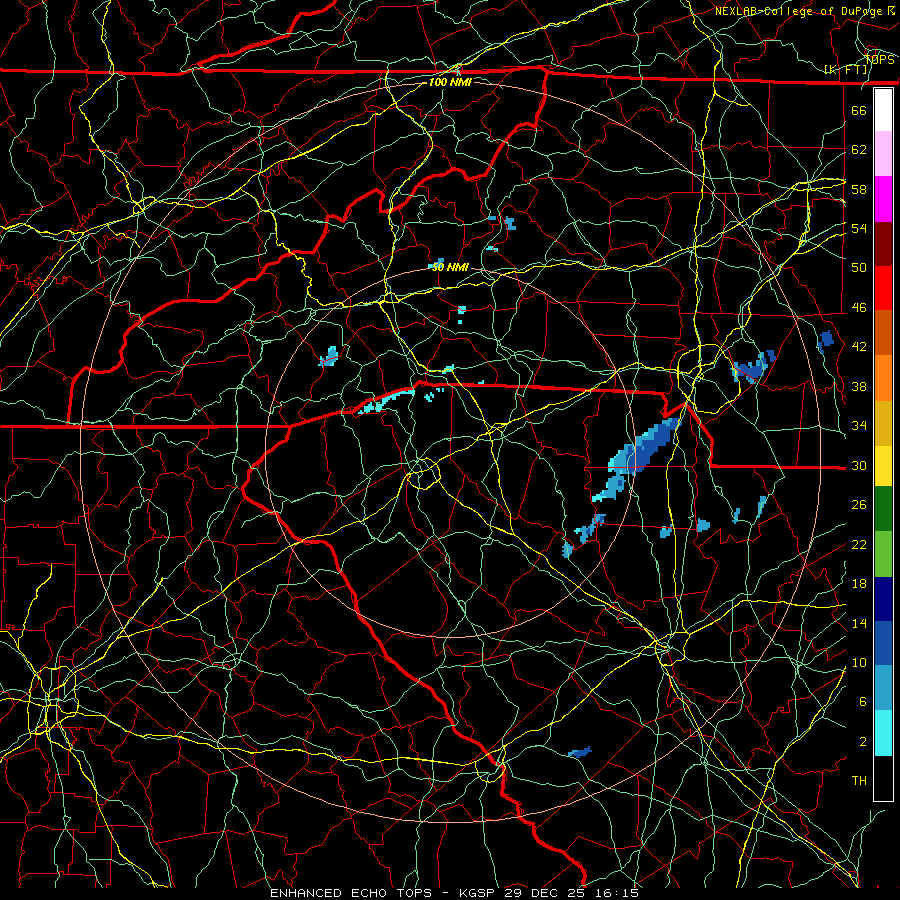The width and height of the screenshot is (900, 900).
Task: Click the "50" legend value
Action: 859,268
